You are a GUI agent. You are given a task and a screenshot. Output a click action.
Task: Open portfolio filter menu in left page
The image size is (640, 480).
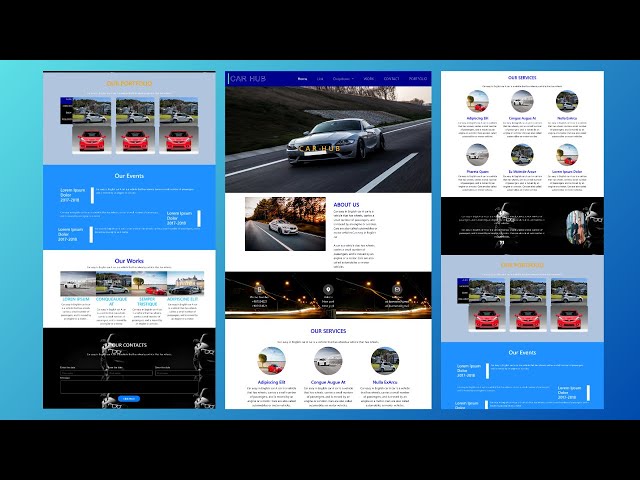(x=67, y=111)
